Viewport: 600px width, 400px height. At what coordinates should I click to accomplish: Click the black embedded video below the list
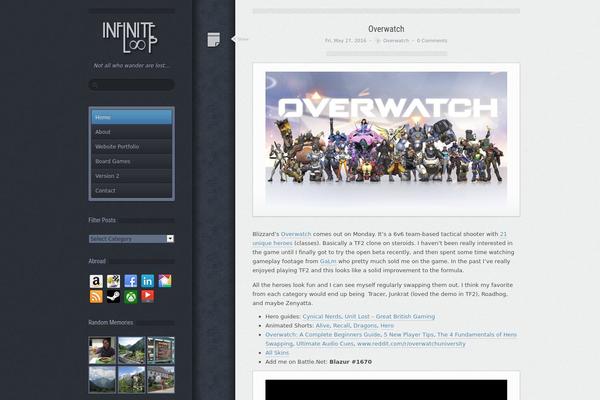[386, 390]
